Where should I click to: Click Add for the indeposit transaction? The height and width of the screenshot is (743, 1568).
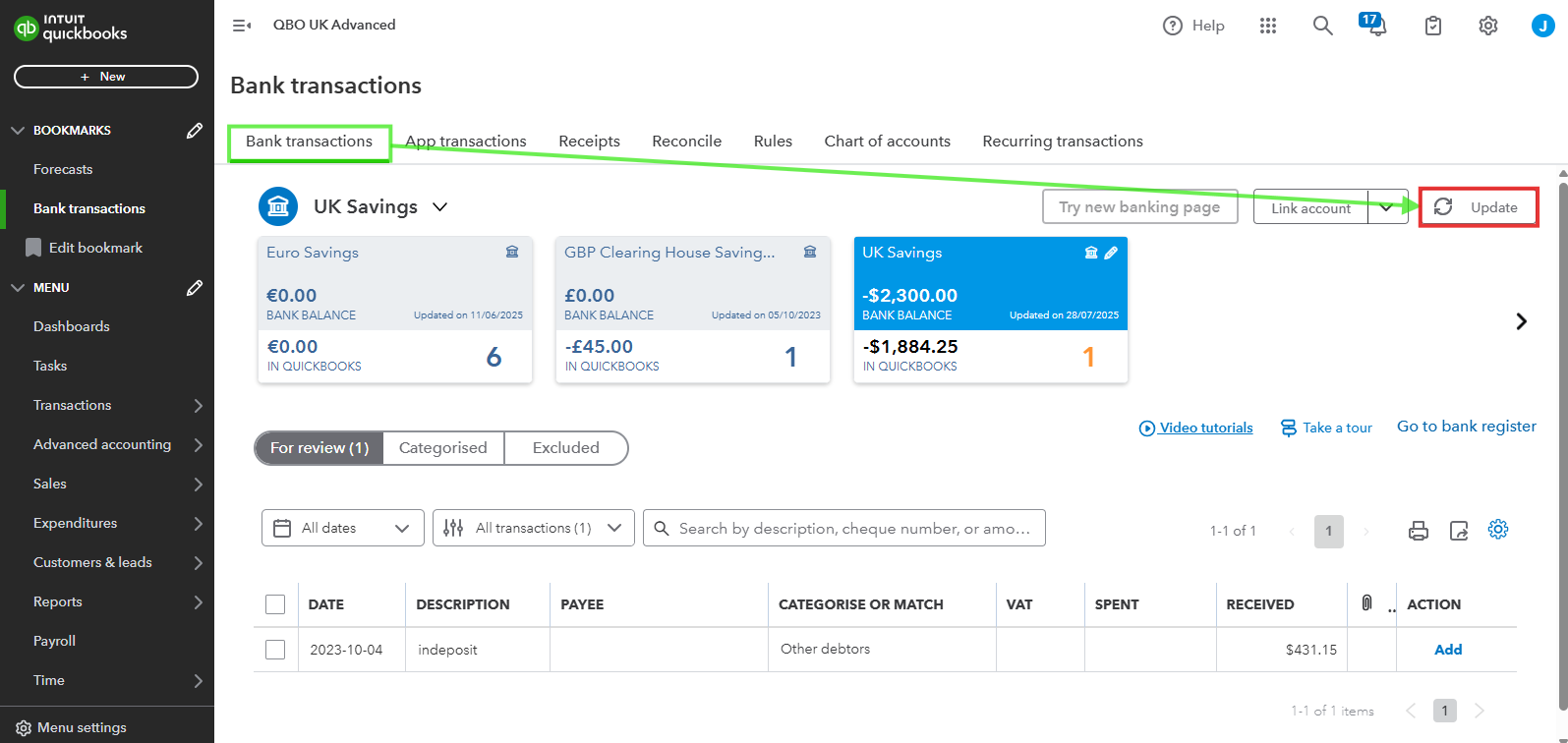click(x=1448, y=650)
